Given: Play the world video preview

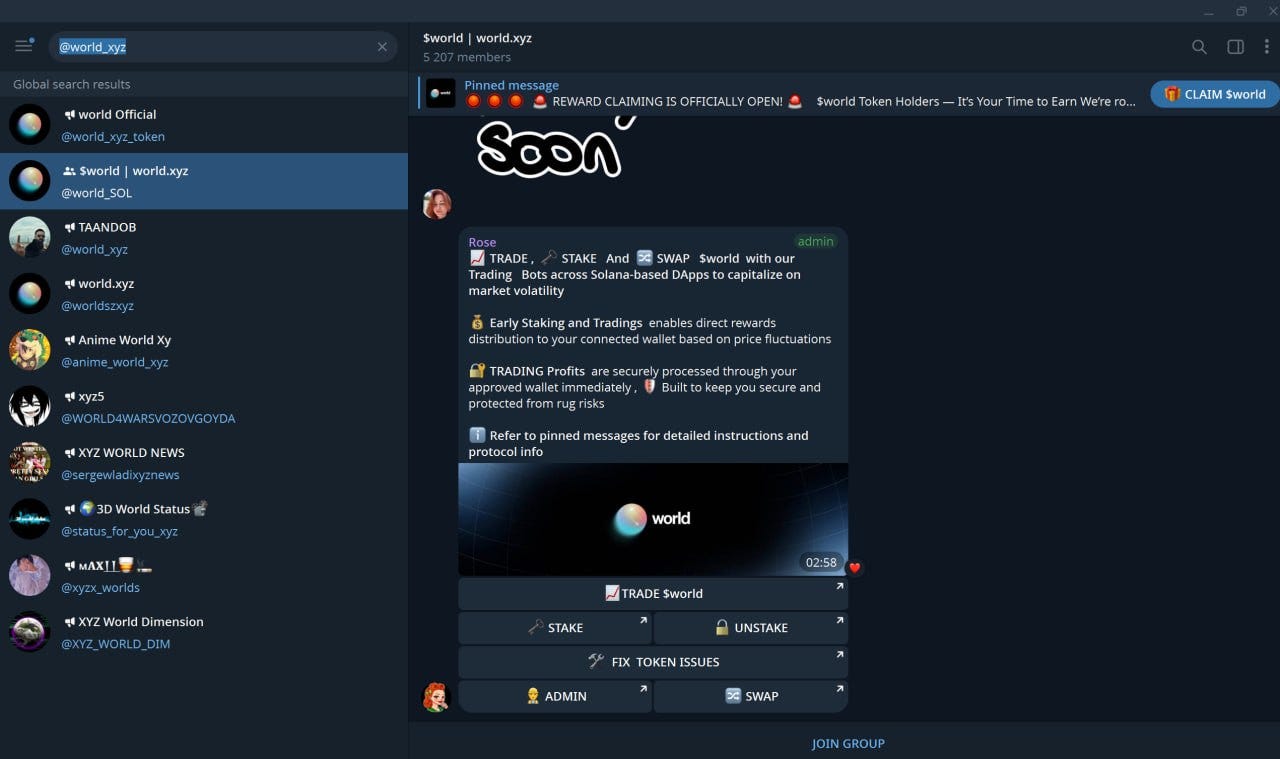Looking at the screenshot, I should 653,519.
